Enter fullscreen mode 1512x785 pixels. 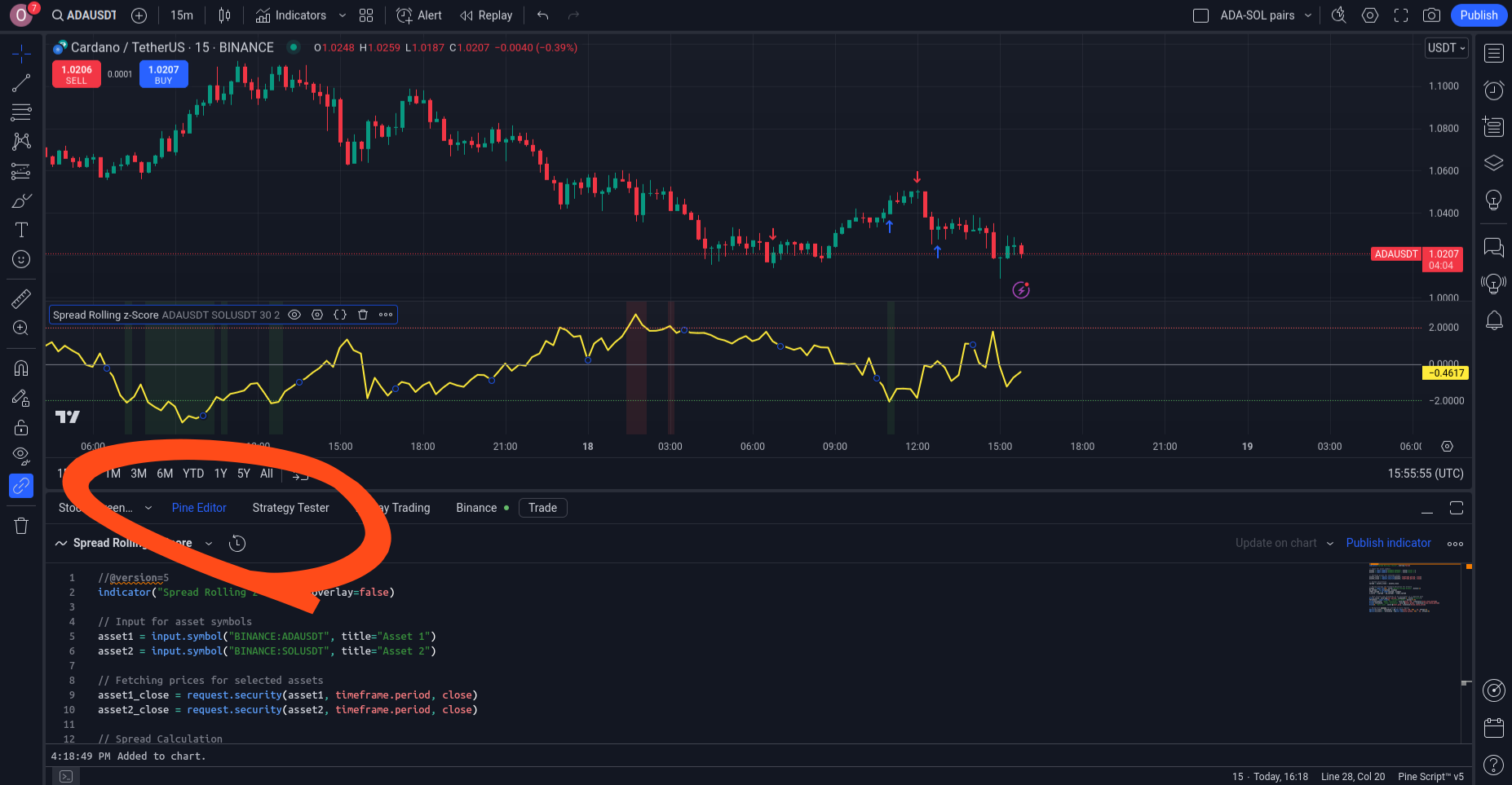(1401, 15)
